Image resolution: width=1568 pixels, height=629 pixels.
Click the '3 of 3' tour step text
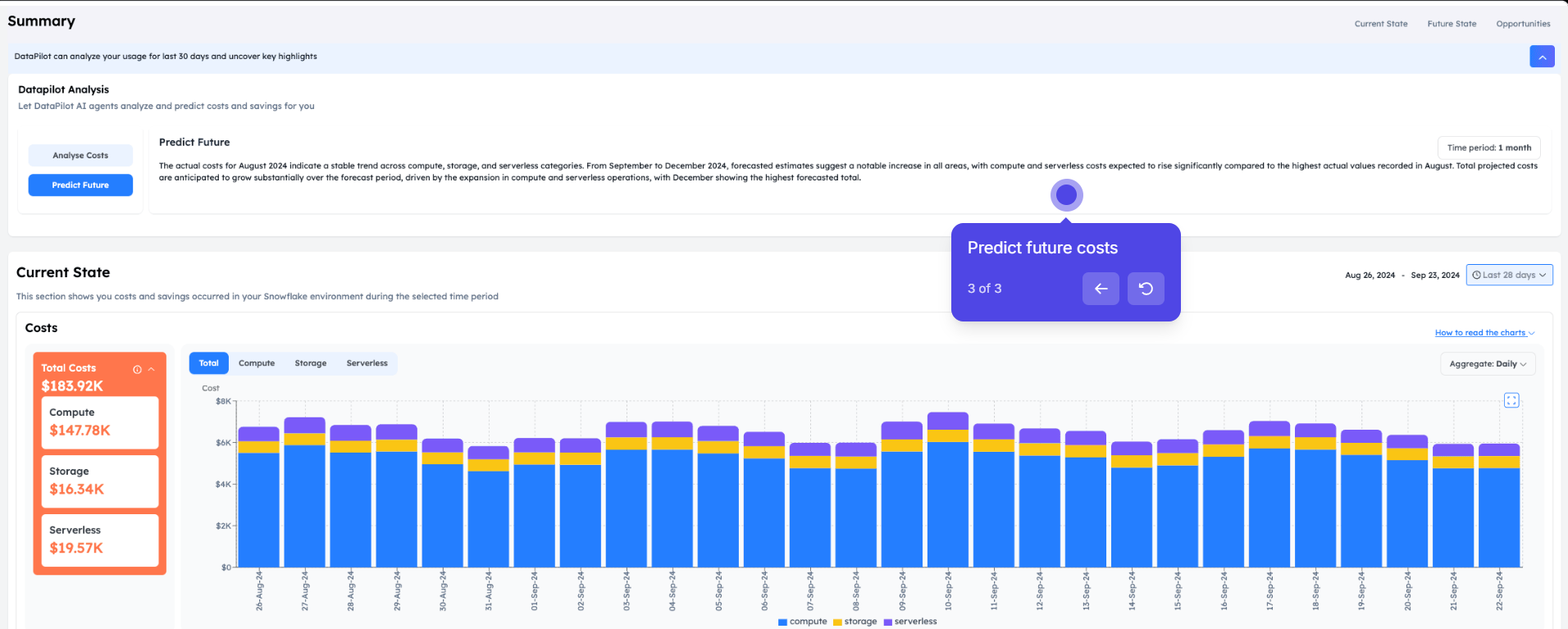pyautogui.click(x=984, y=289)
